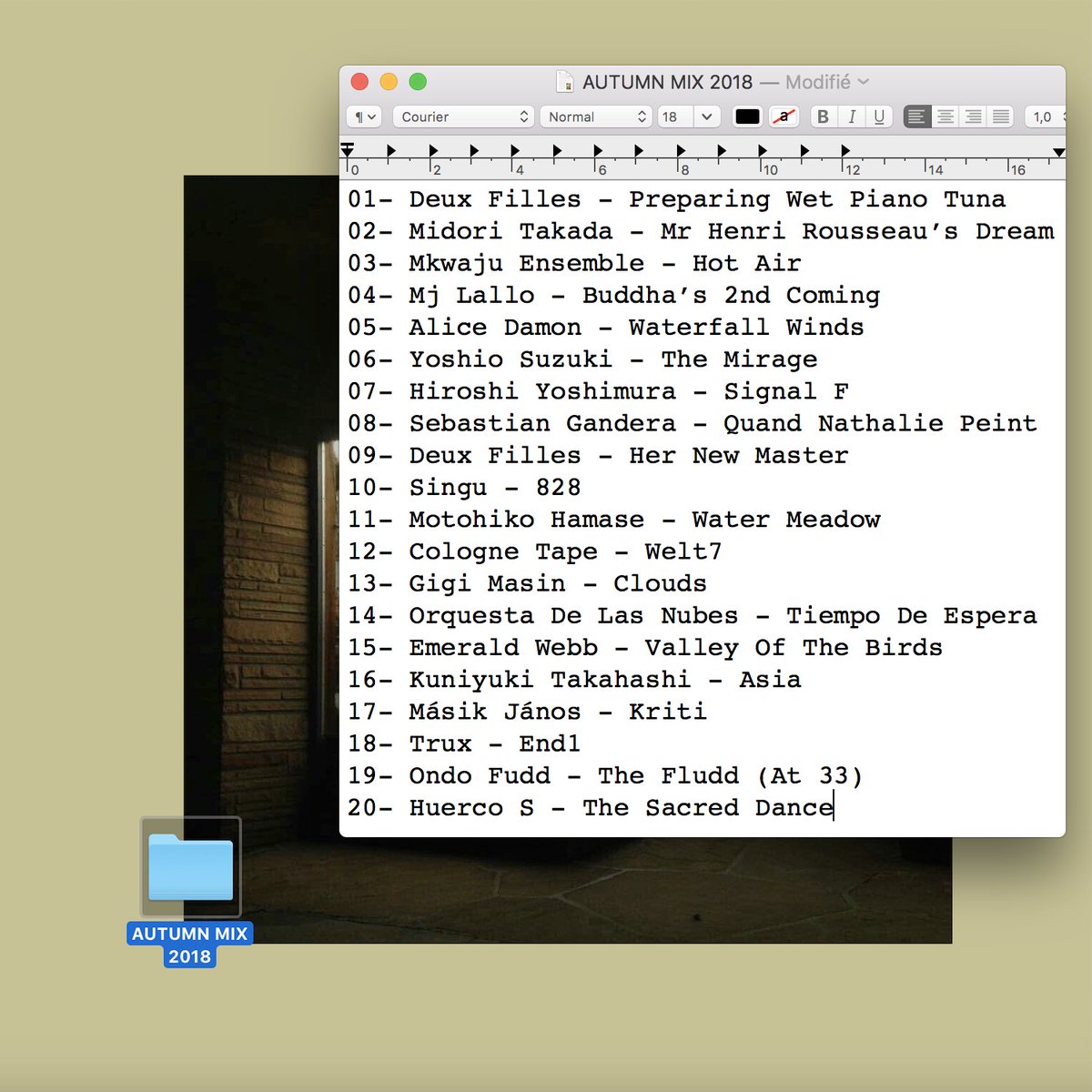Click the line "13- Gigi Masin - Clouds"

pyautogui.click(x=527, y=583)
